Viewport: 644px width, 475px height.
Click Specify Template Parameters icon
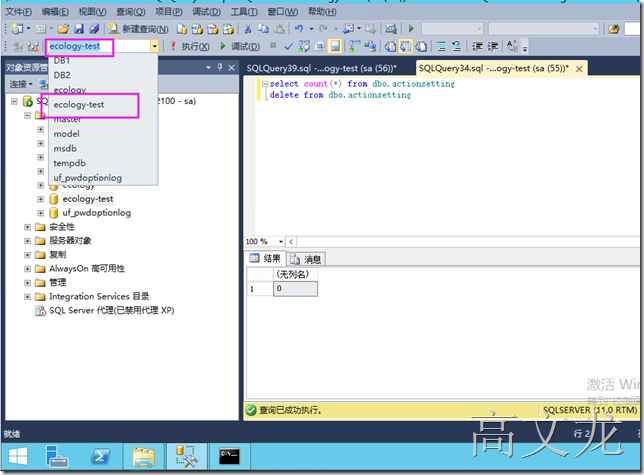pyautogui.click(x=513, y=46)
